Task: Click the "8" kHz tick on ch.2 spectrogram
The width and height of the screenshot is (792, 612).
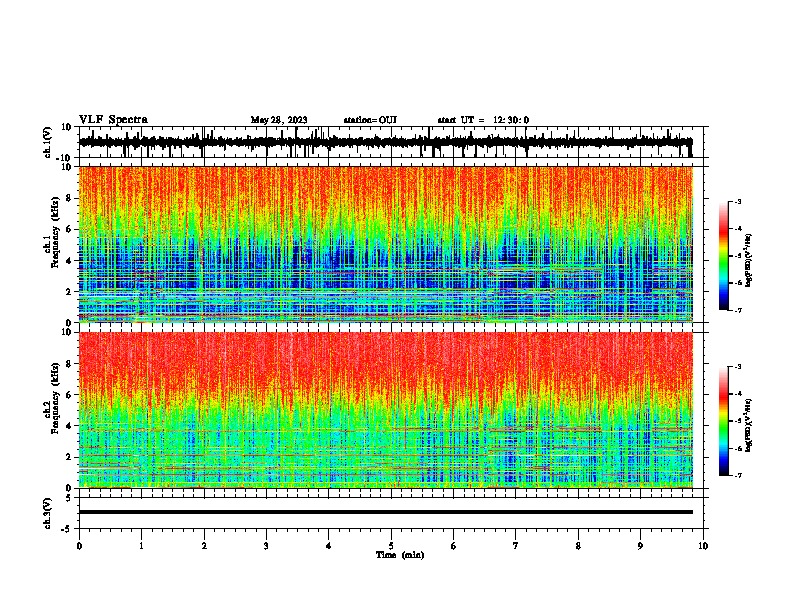Action: pos(69,364)
